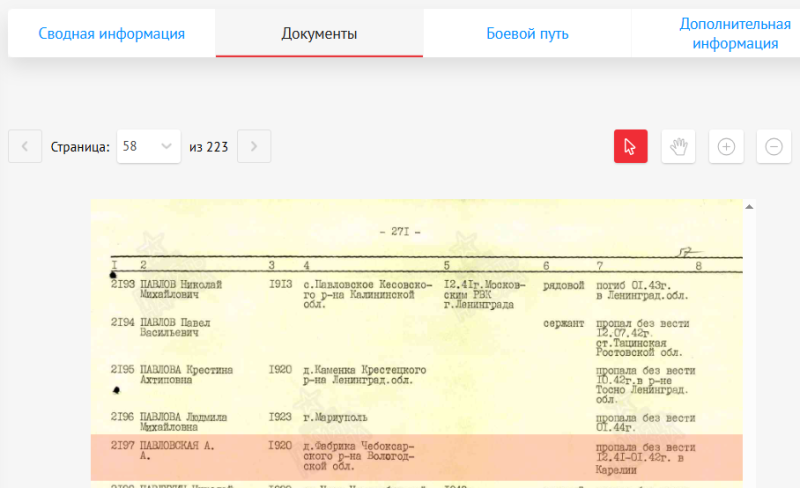
Task: Click record 2194 ПАВЛОВ Павел Васильевич
Action: pos(180,330)
